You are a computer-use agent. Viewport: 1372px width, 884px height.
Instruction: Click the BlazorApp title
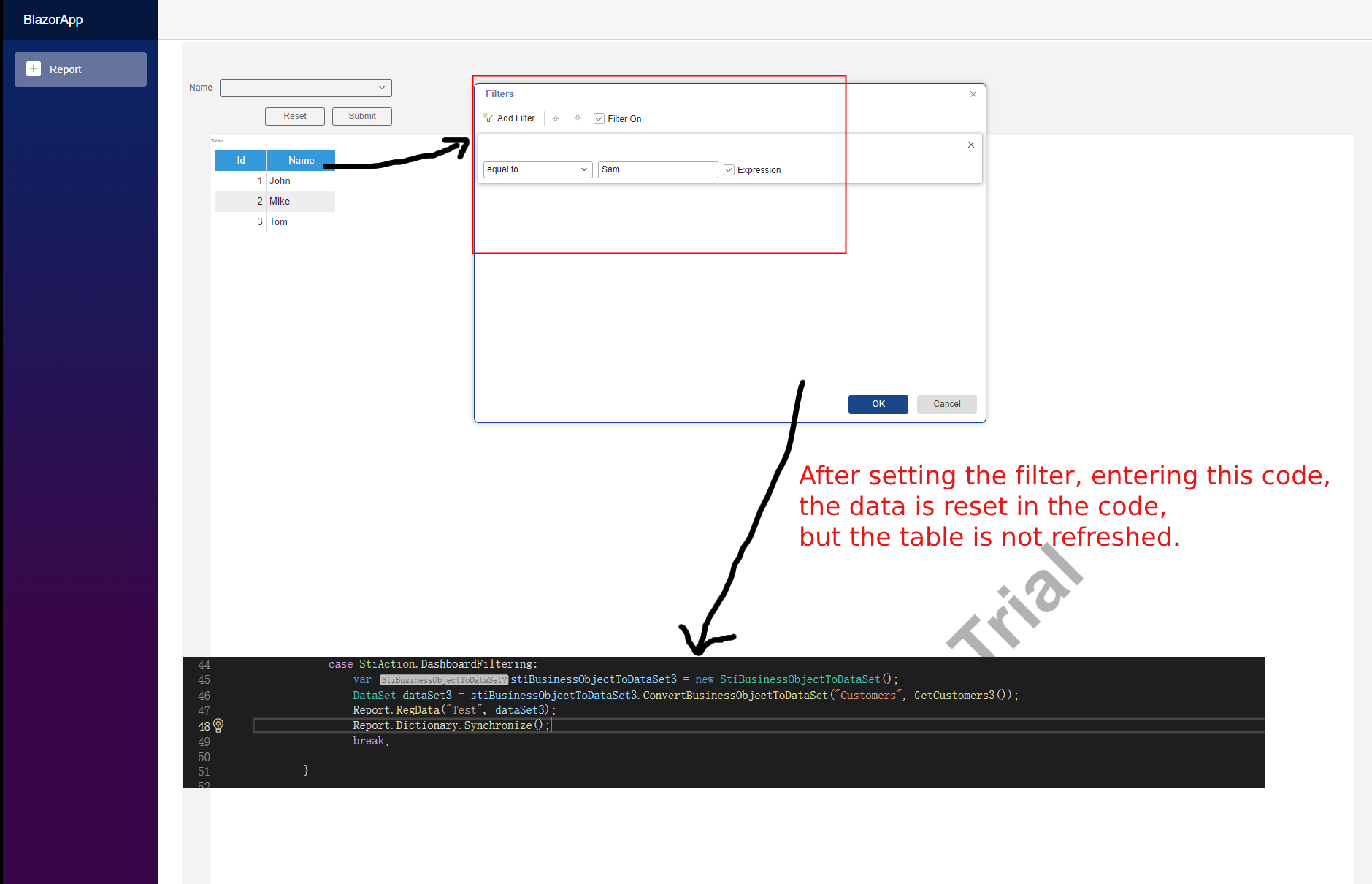click(53, 20)
